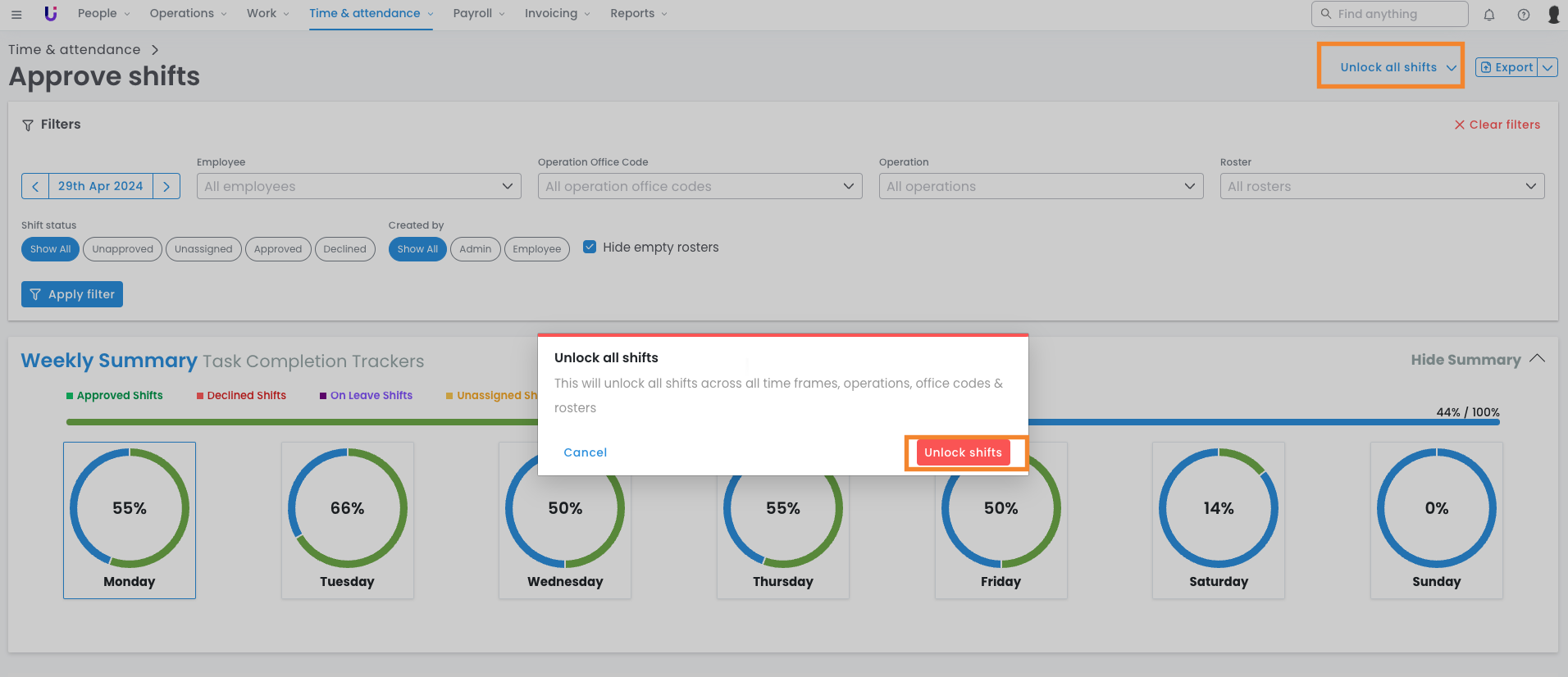Screen dimensions: 1568x677
Task: Go to next week with right arrow
Action: pos(166,186)
